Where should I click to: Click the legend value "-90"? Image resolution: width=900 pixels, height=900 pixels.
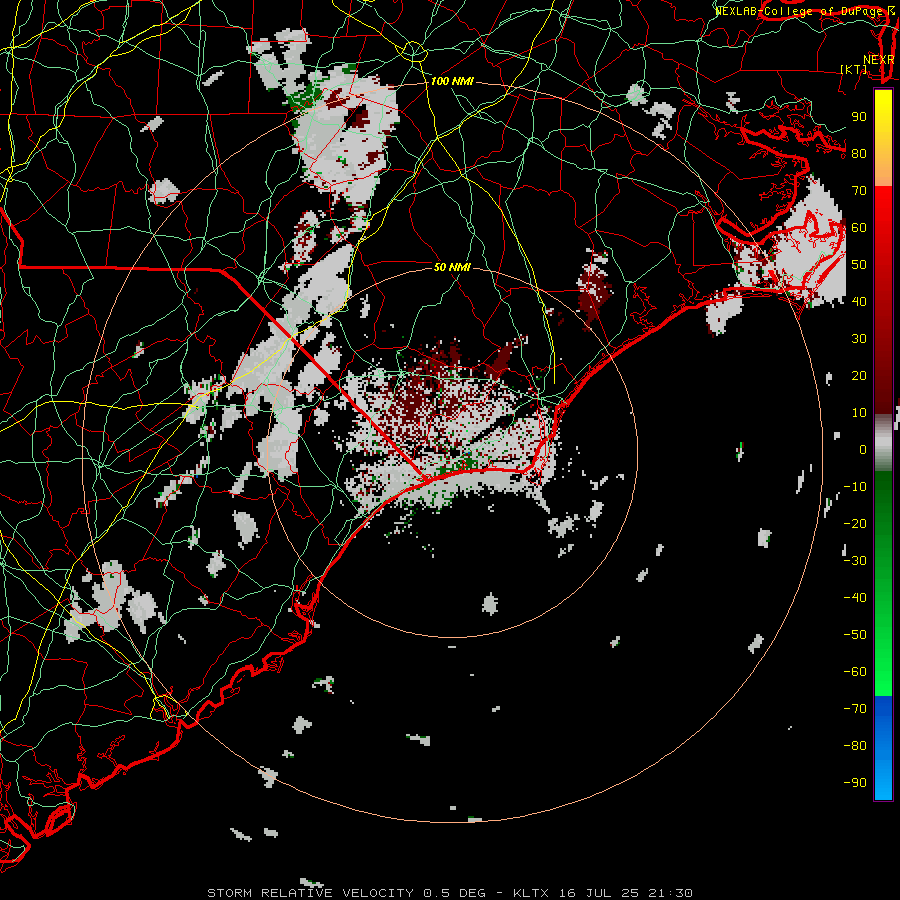(x=855, y=783)
